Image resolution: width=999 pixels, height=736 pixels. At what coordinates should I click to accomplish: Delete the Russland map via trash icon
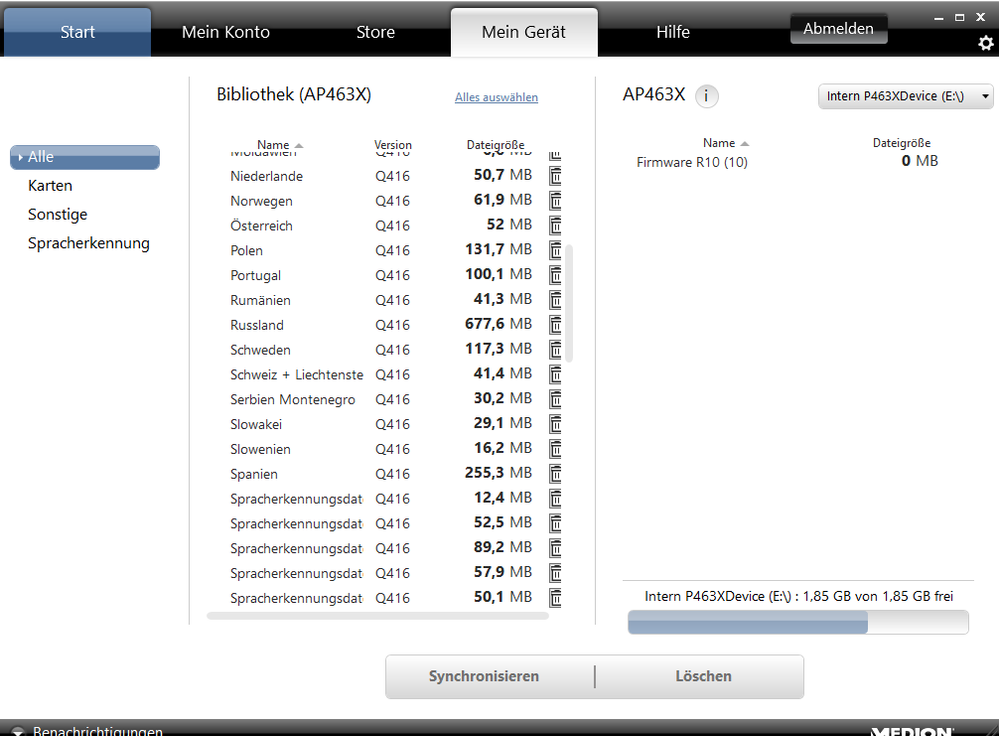click(x=555, y=324)
